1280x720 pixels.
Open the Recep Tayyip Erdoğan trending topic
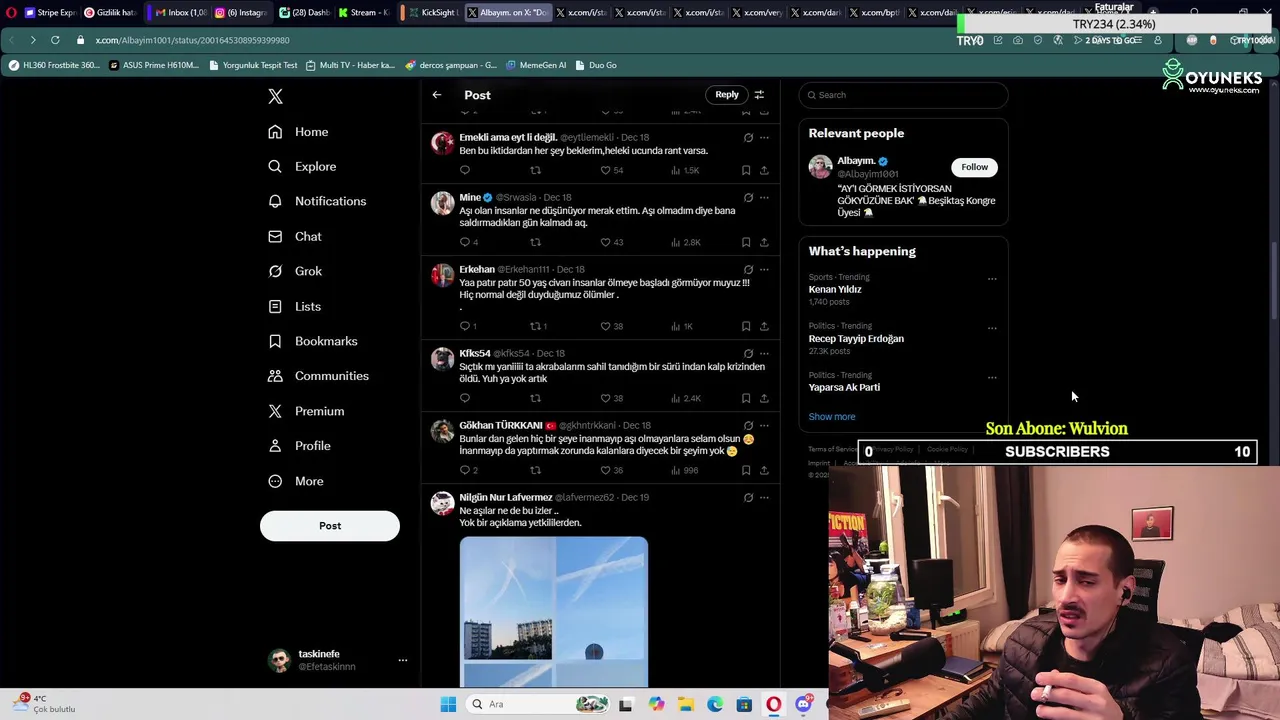[x=856, y=338]
